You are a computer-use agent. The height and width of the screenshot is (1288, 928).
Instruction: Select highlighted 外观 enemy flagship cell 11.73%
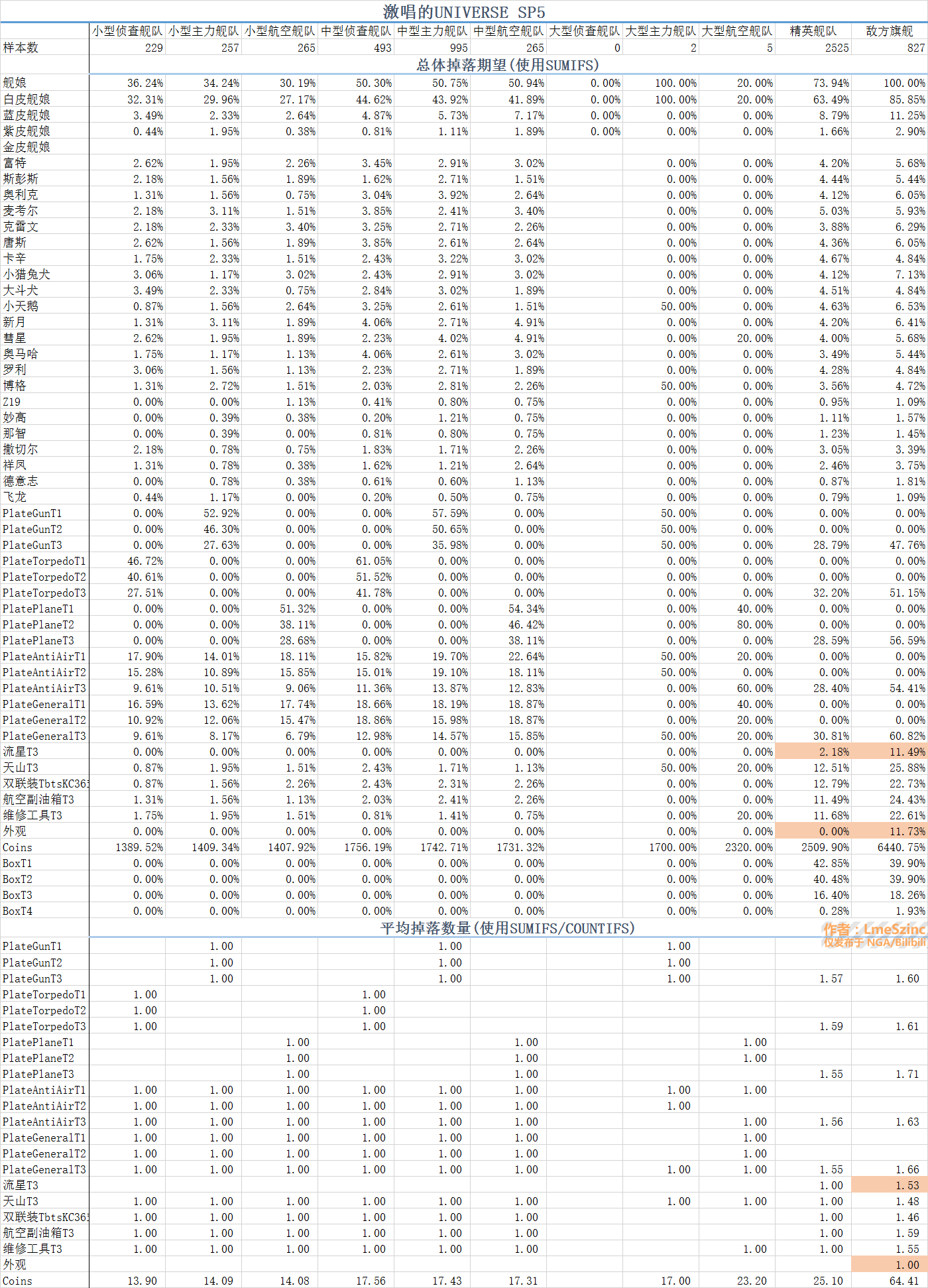pyautogui.click(x=890, y=831)
